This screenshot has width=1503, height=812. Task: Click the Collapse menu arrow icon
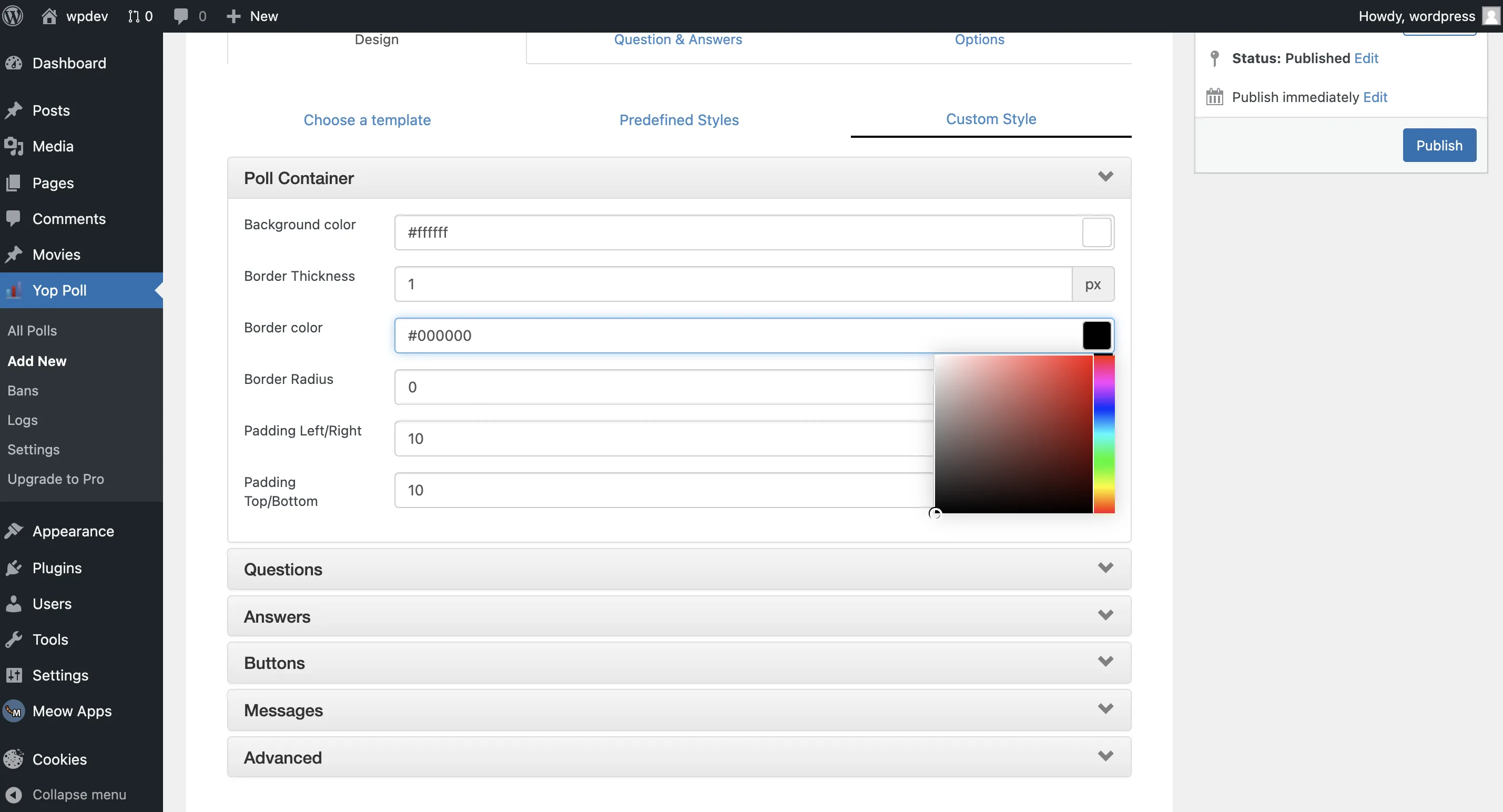tap(14, 795)
